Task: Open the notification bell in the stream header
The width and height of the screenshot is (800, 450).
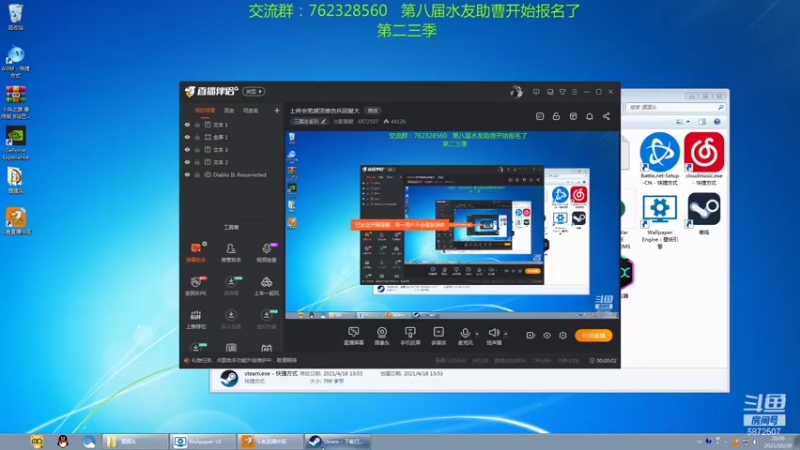Action: pyautogui.click(x=589, y=116)
